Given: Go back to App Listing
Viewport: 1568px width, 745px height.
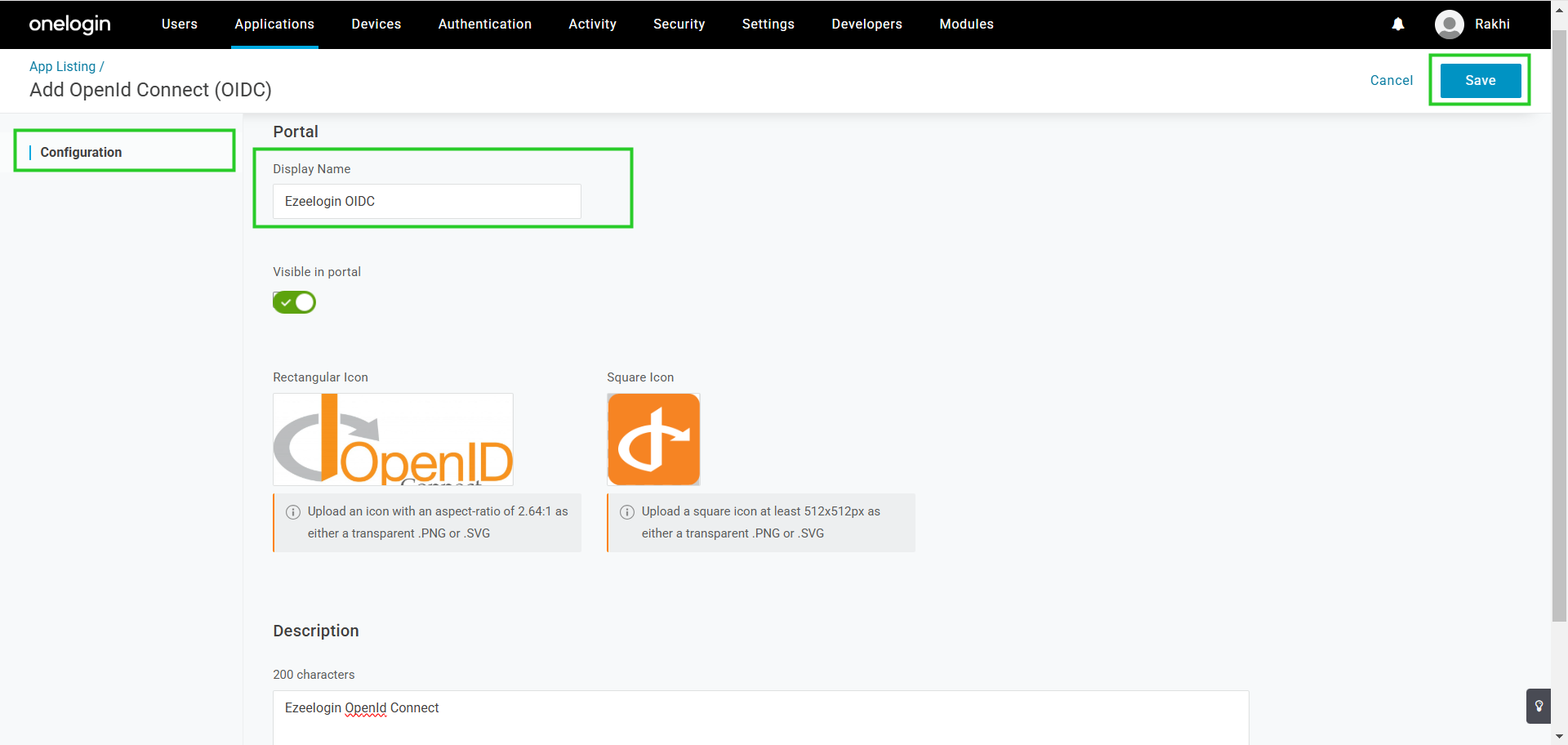Looking at the screenshot, I should (63, 67).
